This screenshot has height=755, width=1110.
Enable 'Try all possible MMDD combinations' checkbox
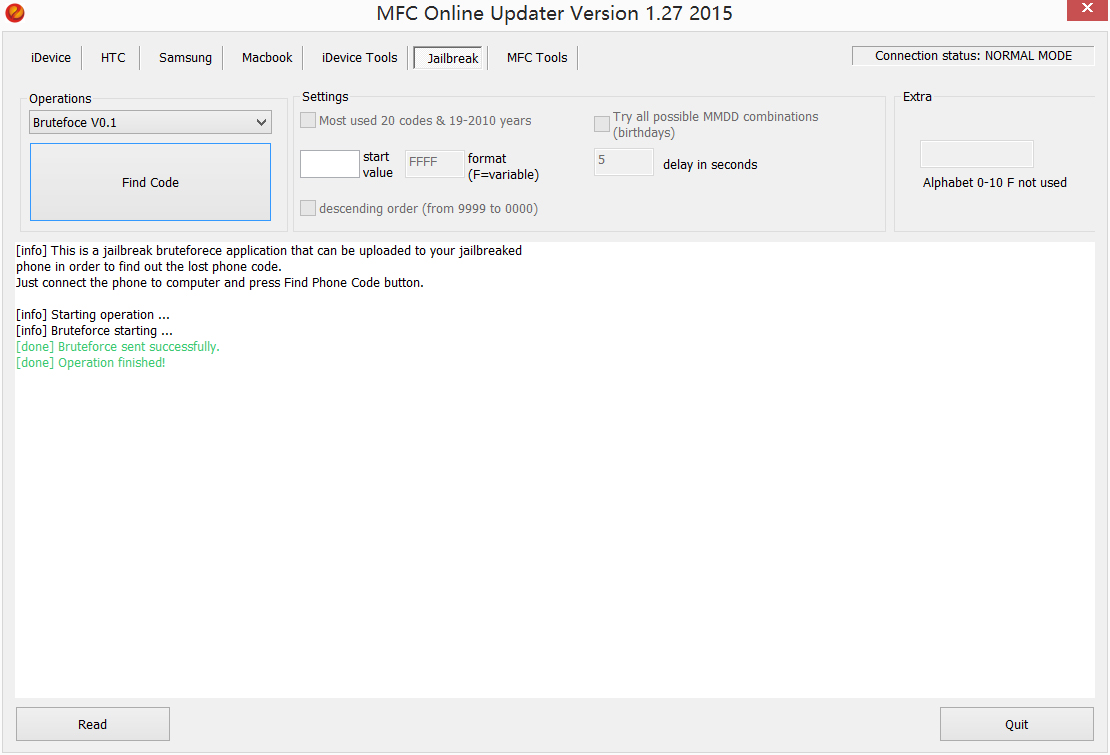pyautogui.click(x=602, y=124)
